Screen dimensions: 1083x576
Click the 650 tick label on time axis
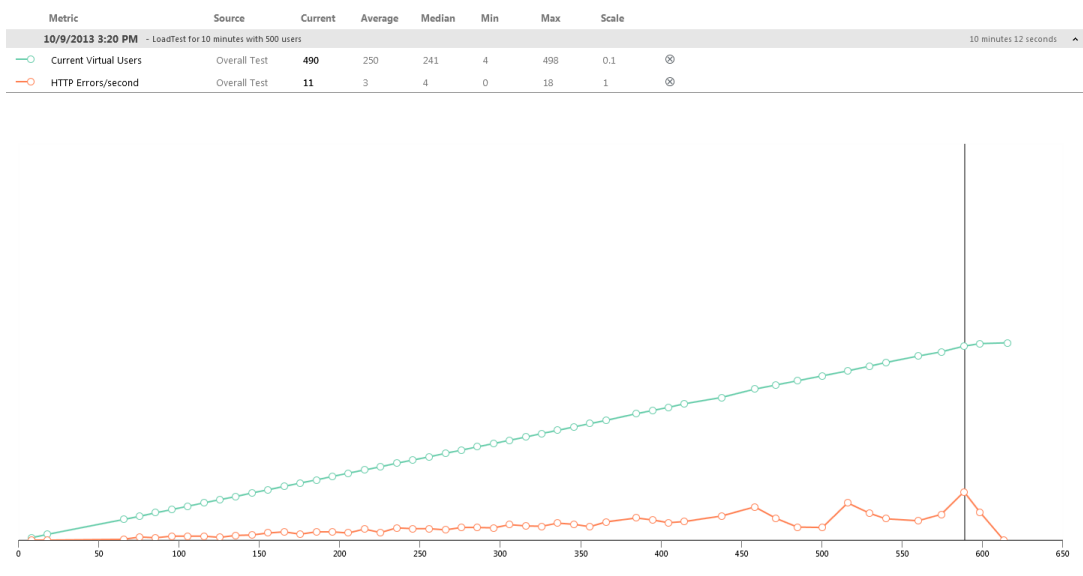click(x=1062, y=553)
